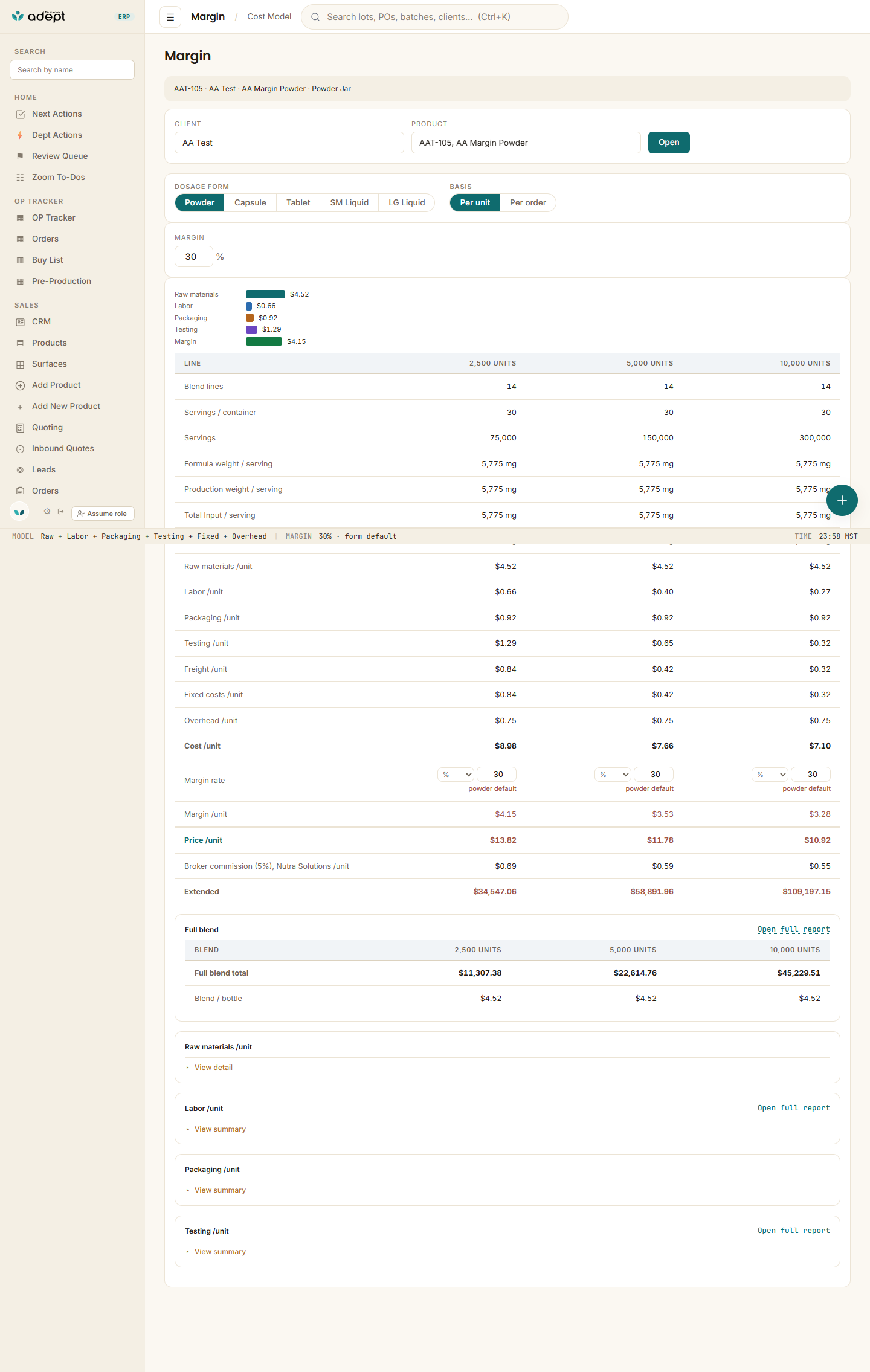Click the Zoom To-Dos list icon
870x1372 pixels.
(20, 178)
